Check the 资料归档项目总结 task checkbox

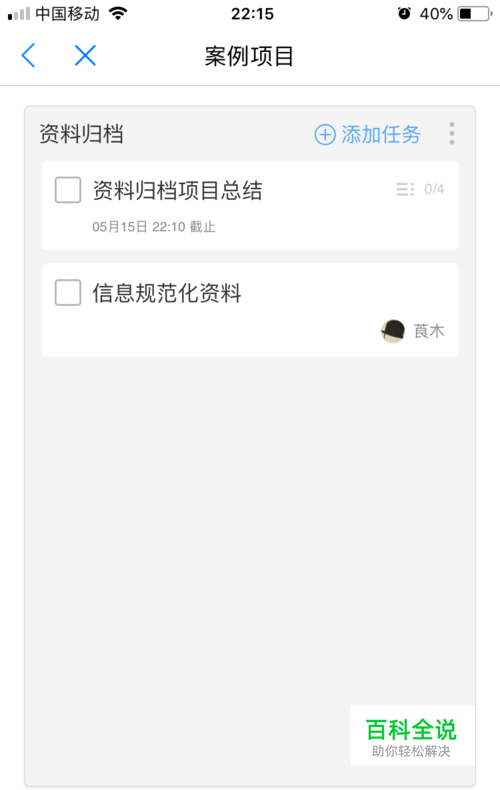coord(68,190)
